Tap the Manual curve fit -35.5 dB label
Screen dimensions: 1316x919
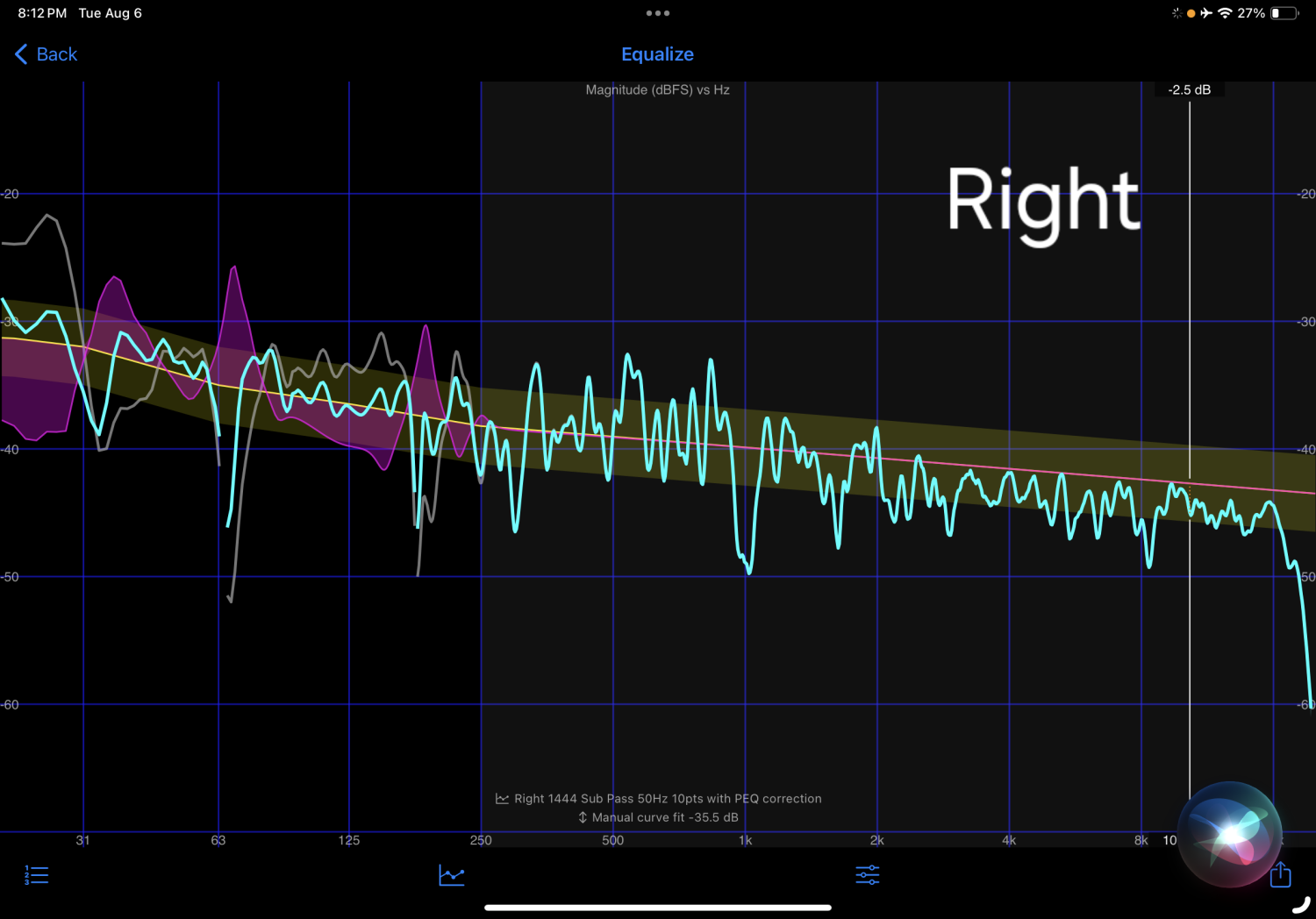coord(658,817)
